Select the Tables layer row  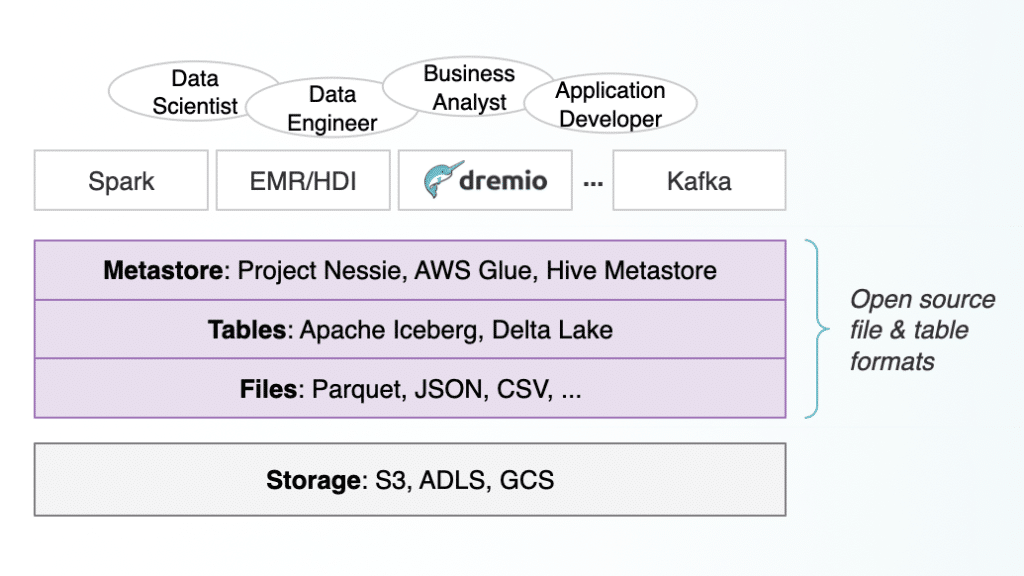[x=410, y=329]
